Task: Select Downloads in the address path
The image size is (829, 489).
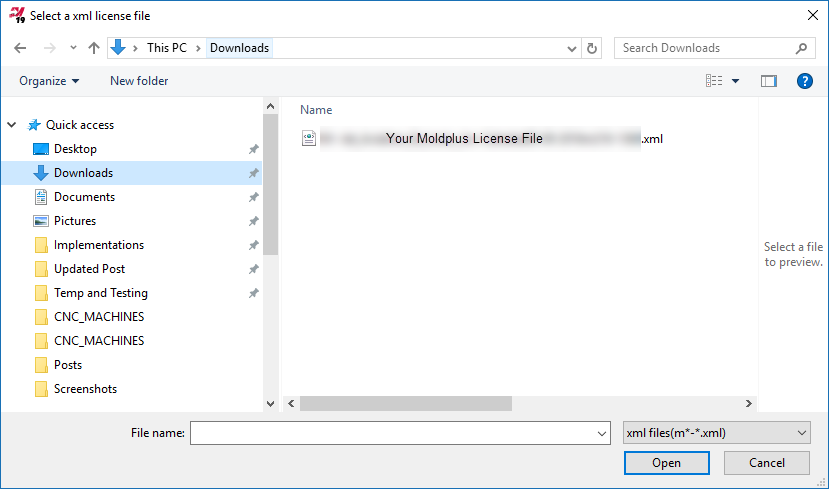Action: [240, 48]
